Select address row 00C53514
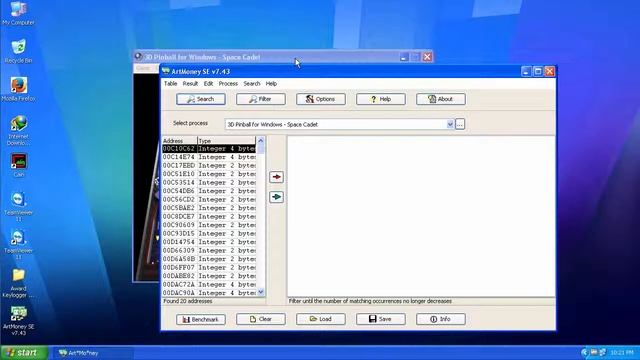The height and width of the screenshot is (360, 640). click(209, 182)
